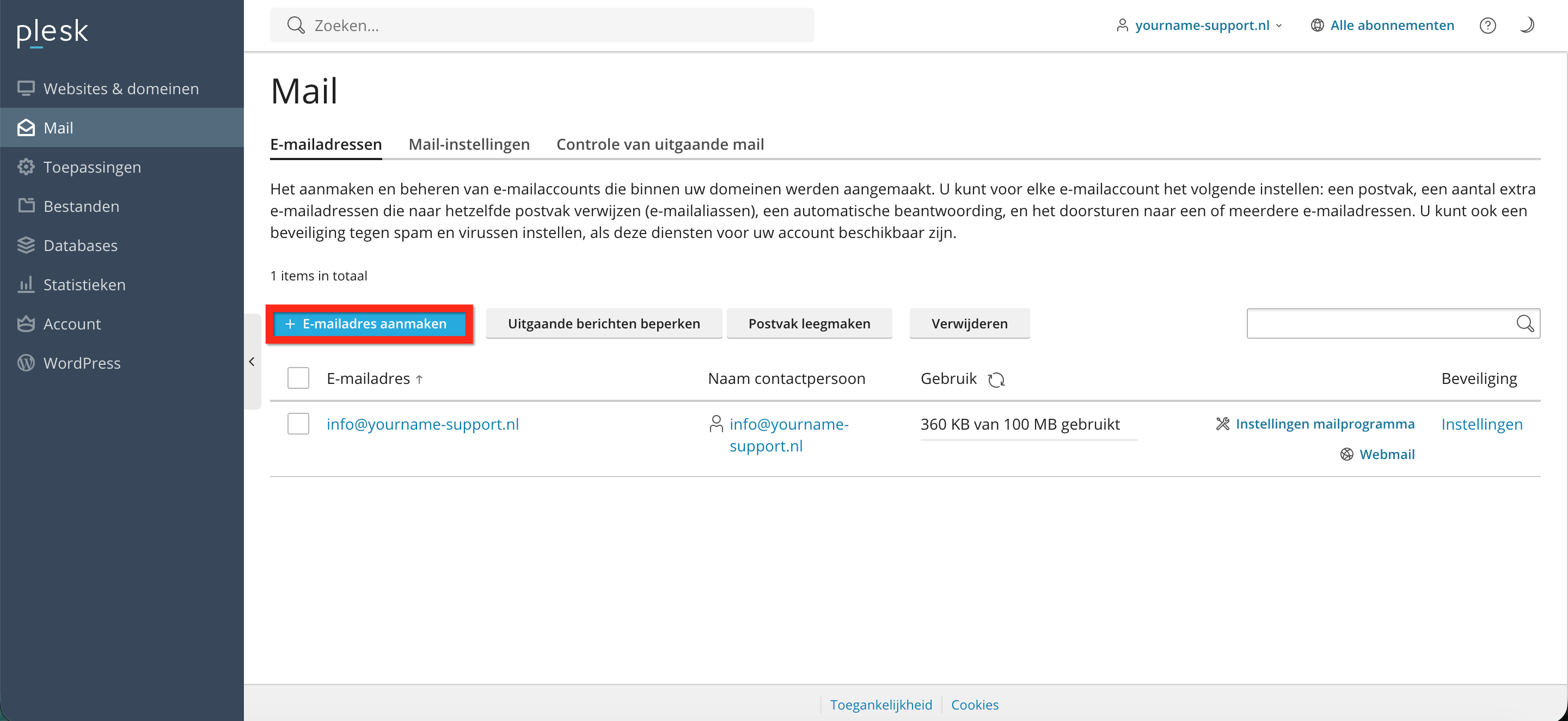Toggle dark mode moon icon
The width and height of the screenshot is (1568, 721).
[1527, 25]
